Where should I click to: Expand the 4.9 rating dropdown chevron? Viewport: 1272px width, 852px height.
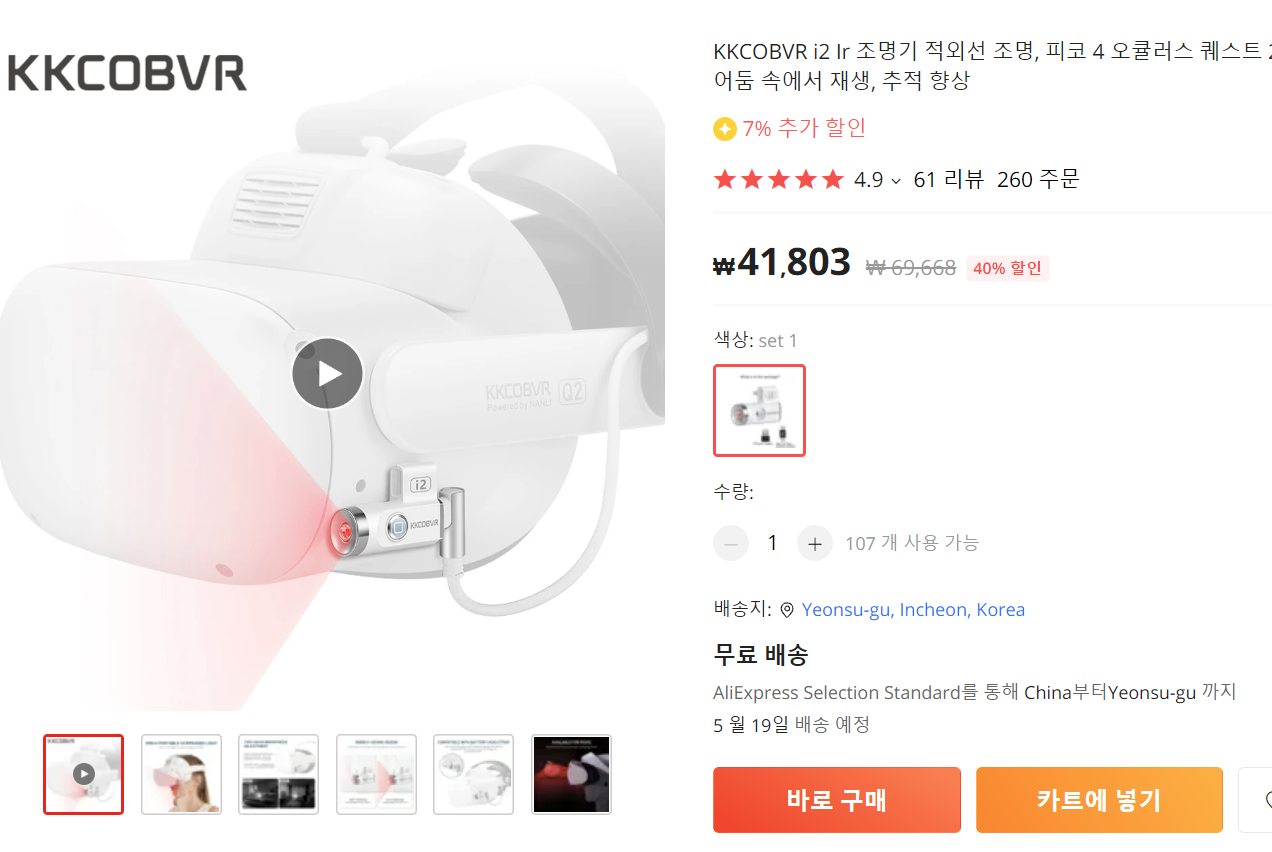pyautogui.click(x=895, y=181)
